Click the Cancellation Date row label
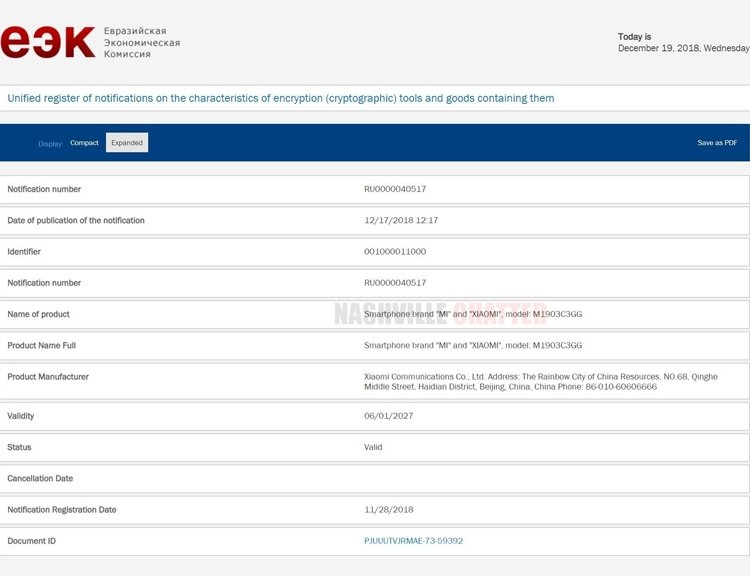Screen dimensions: 750x576 coord(40,478)
